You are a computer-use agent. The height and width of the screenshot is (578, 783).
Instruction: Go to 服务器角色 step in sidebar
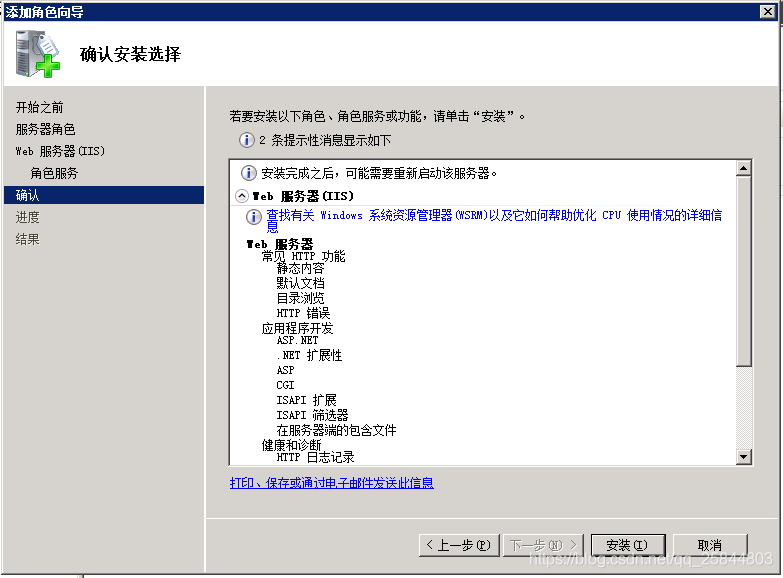coord(45,129)
